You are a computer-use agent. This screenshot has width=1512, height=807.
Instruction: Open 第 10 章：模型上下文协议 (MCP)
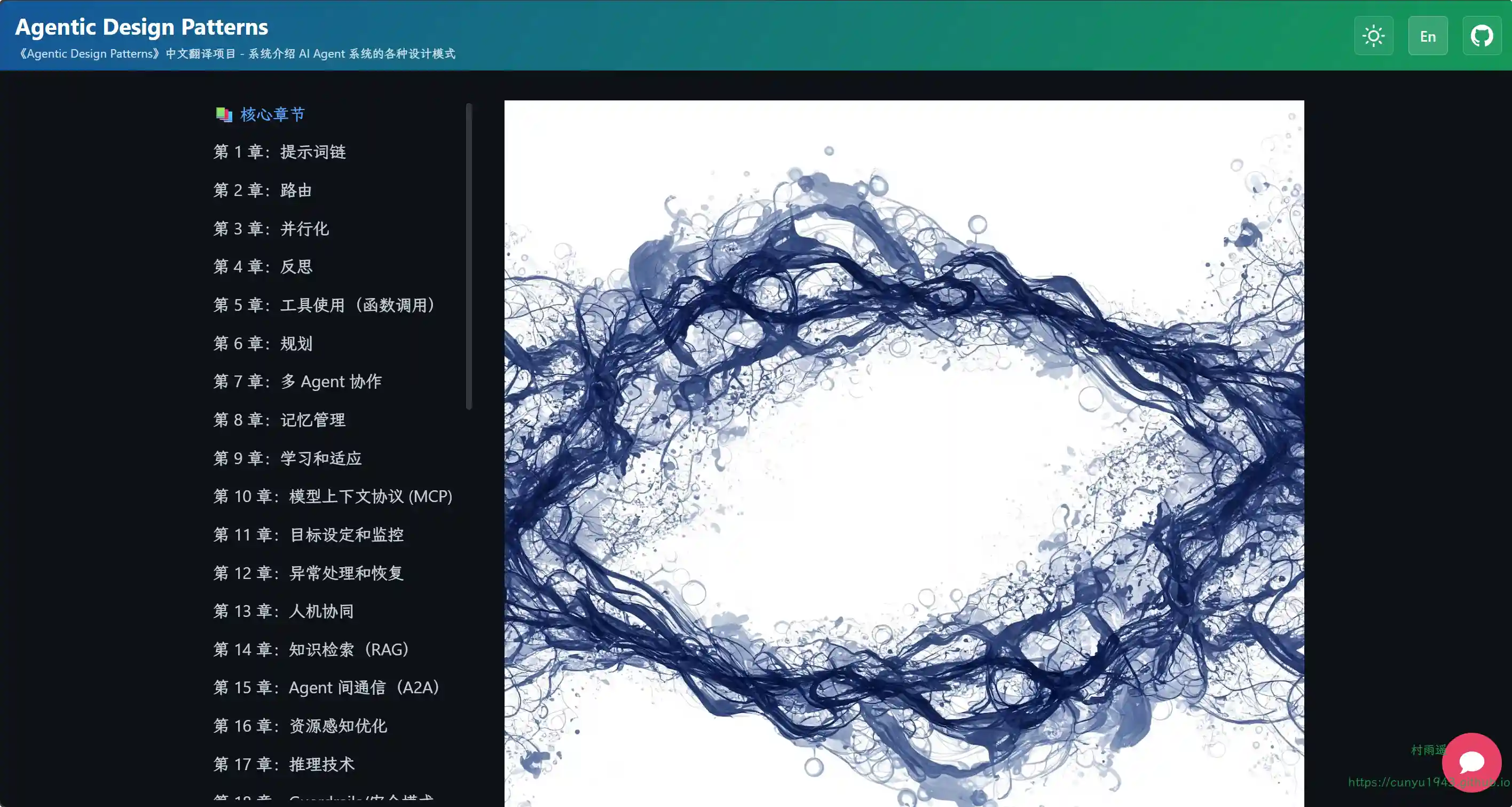point(333,496)
